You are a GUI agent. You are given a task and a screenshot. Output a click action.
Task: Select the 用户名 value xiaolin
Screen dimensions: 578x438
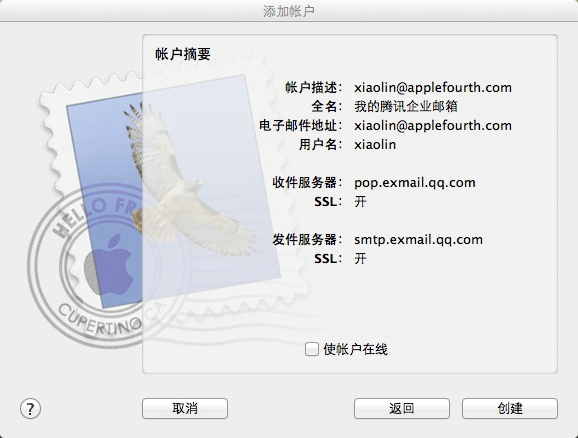[375, 145]
